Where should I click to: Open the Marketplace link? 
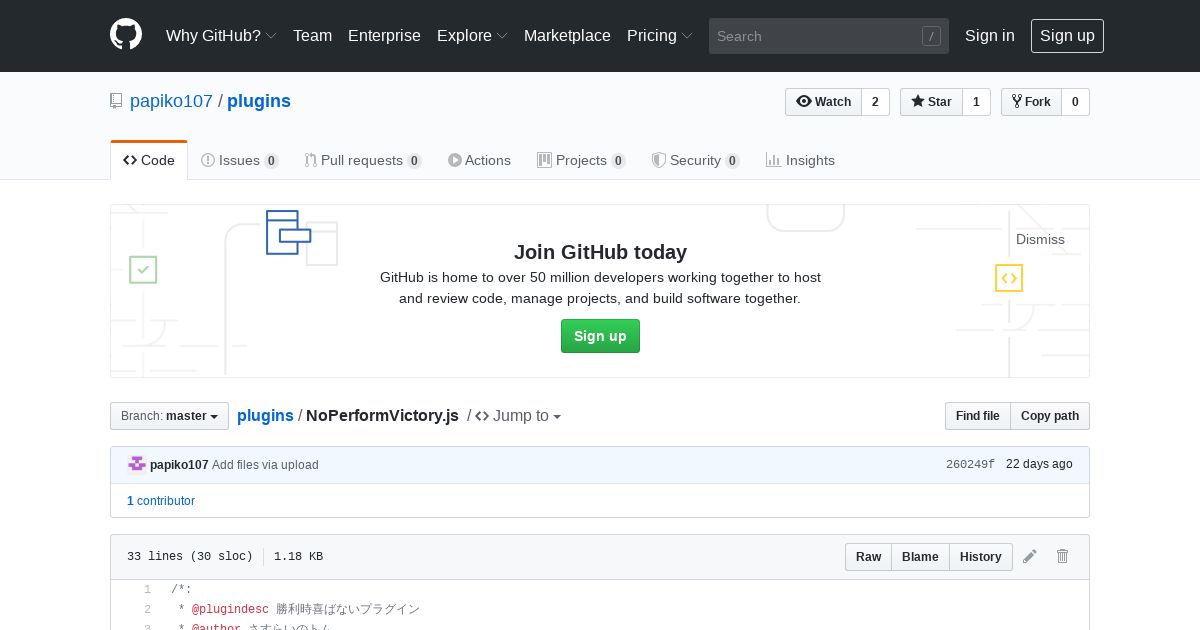click(567, 36)
